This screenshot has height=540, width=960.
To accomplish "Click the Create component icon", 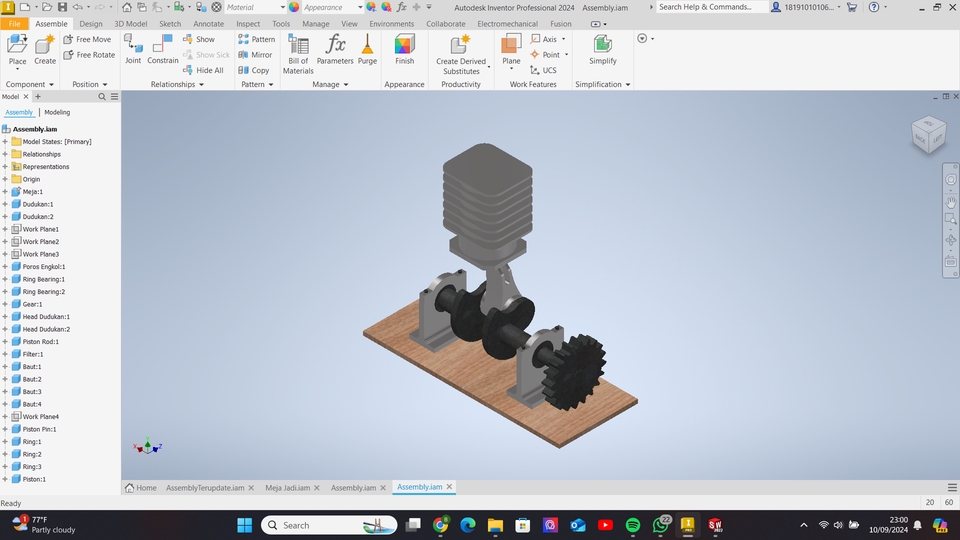I will (x=45, y=50).
